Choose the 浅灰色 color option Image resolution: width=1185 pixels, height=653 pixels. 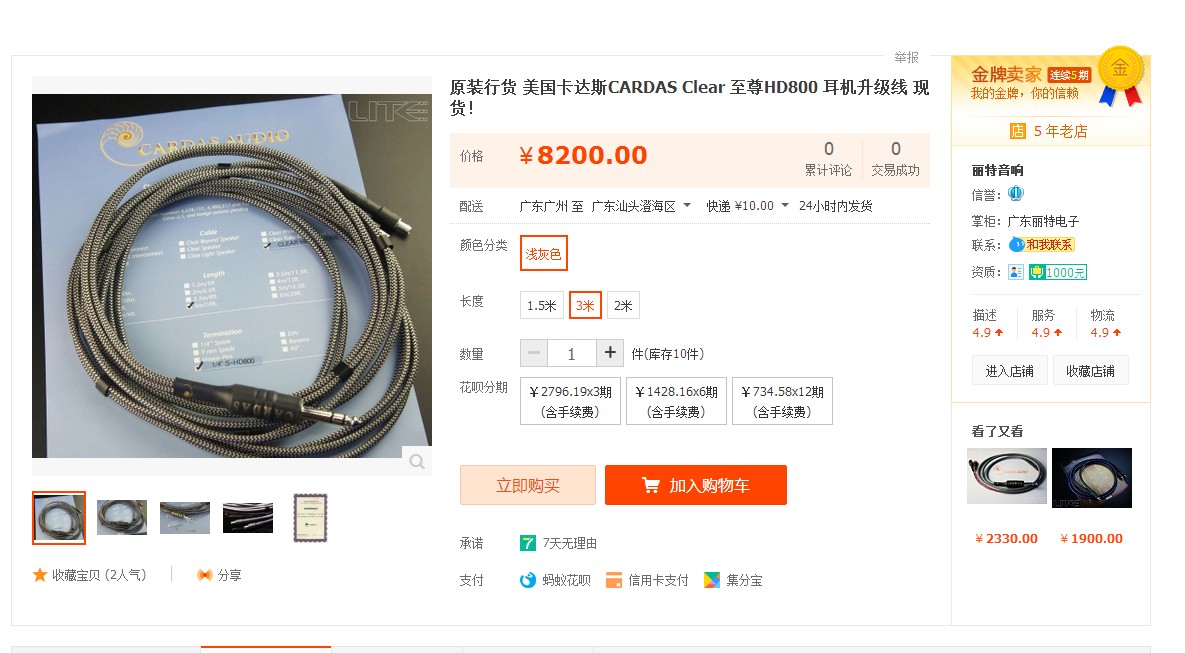(x=543, y=254)
